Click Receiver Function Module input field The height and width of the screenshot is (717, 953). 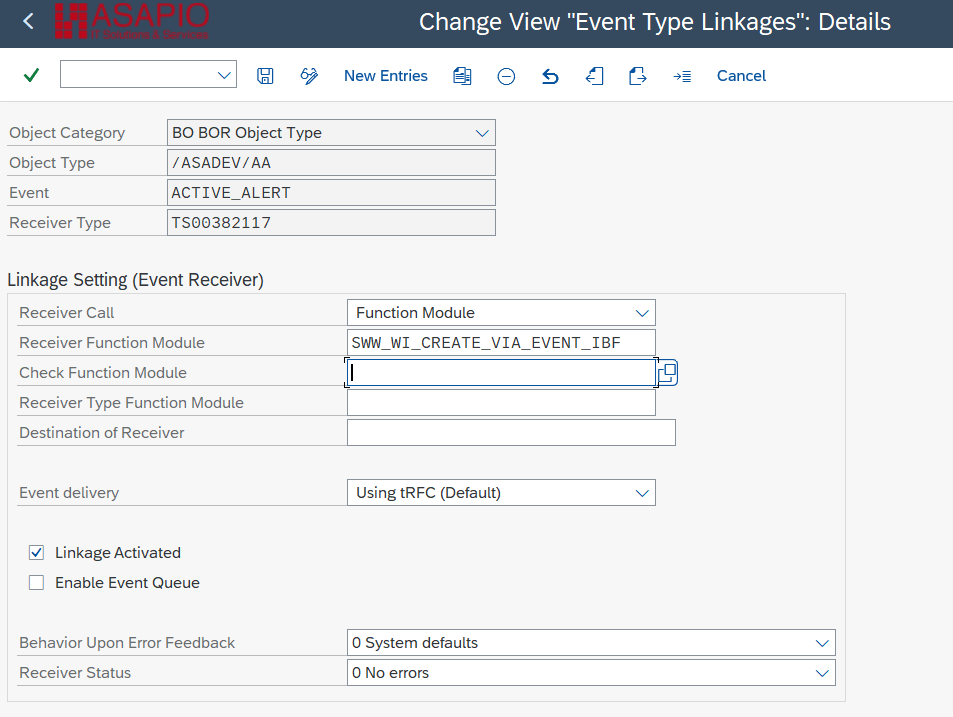[501, 343]
